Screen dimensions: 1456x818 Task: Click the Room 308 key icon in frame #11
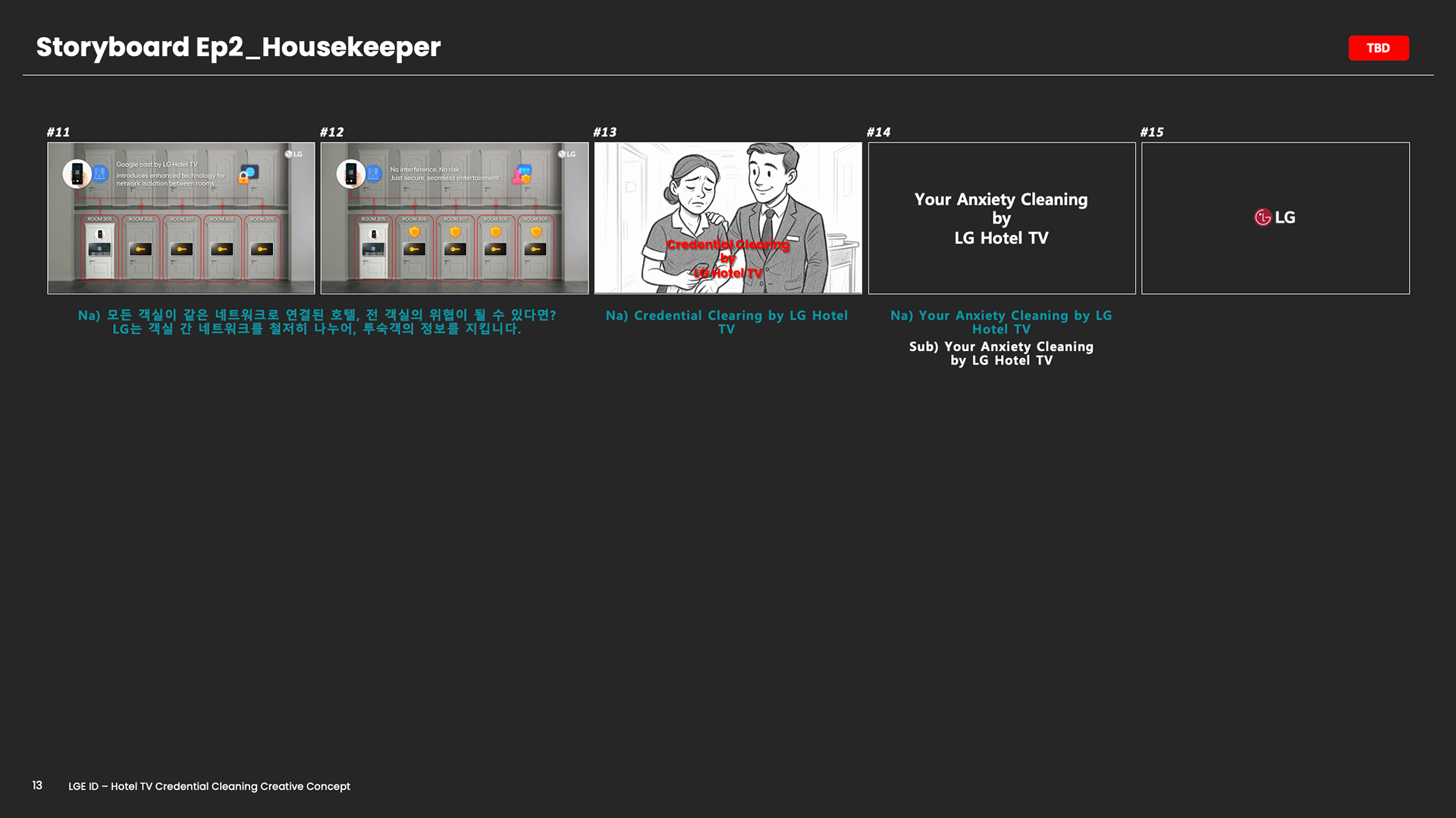click(221, 249)
